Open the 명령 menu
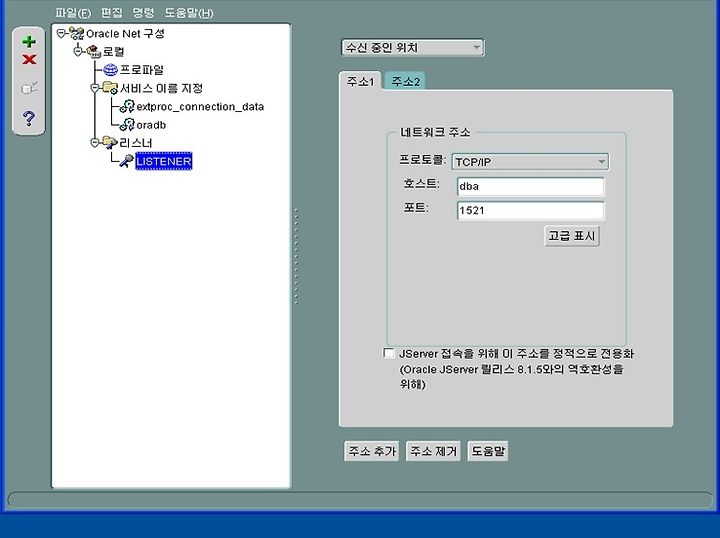Screen dimensions: 720x538 pos(143,13)
